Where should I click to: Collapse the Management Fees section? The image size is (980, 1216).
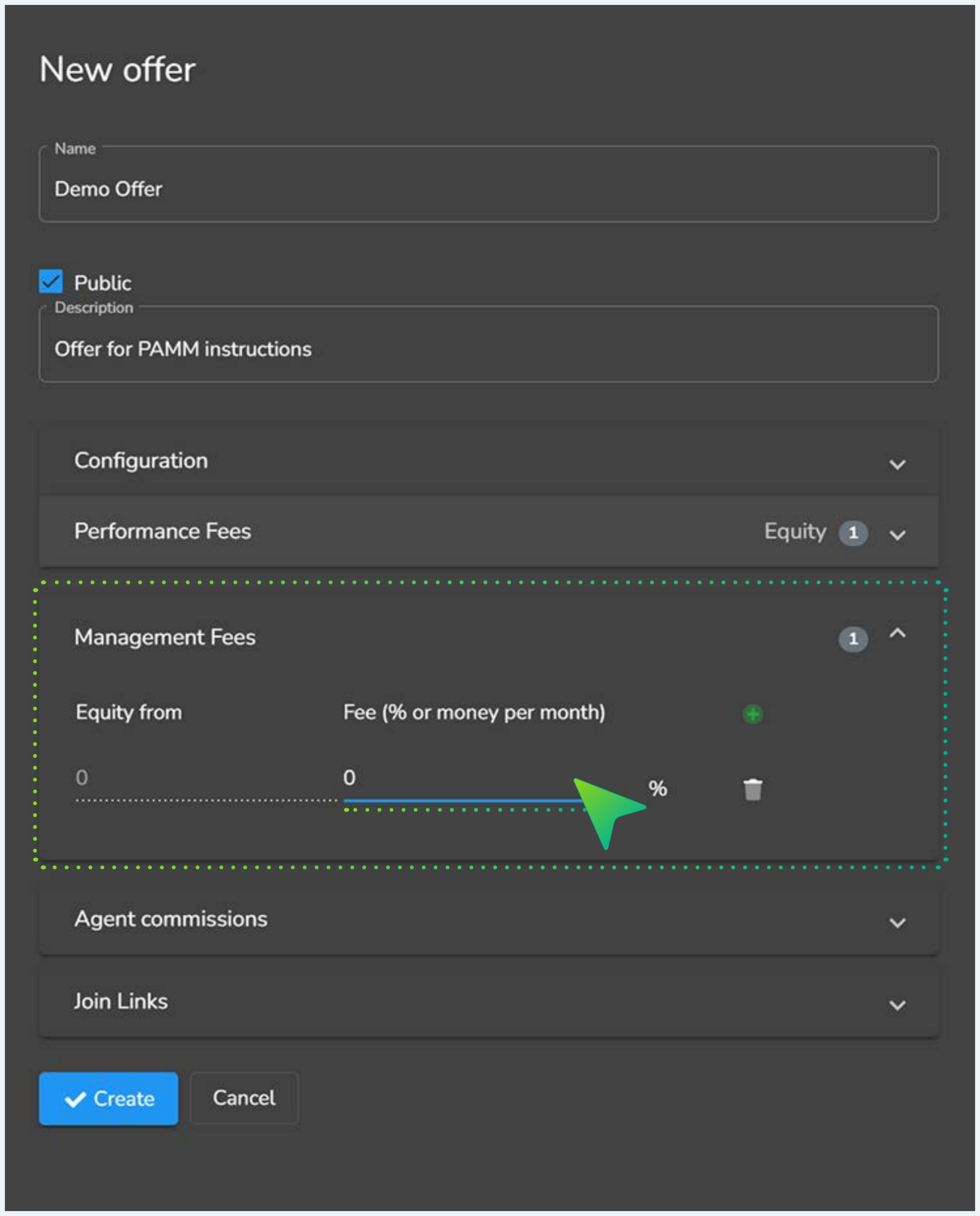897,634
